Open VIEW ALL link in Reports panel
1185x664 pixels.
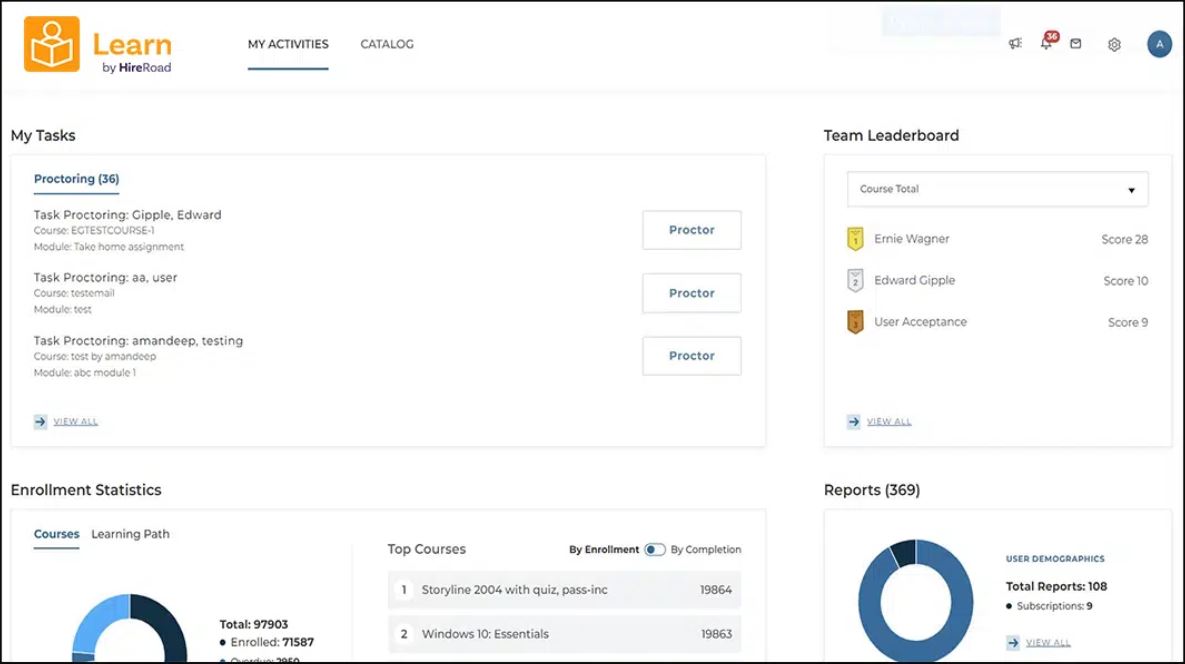tap(1046, 642)
